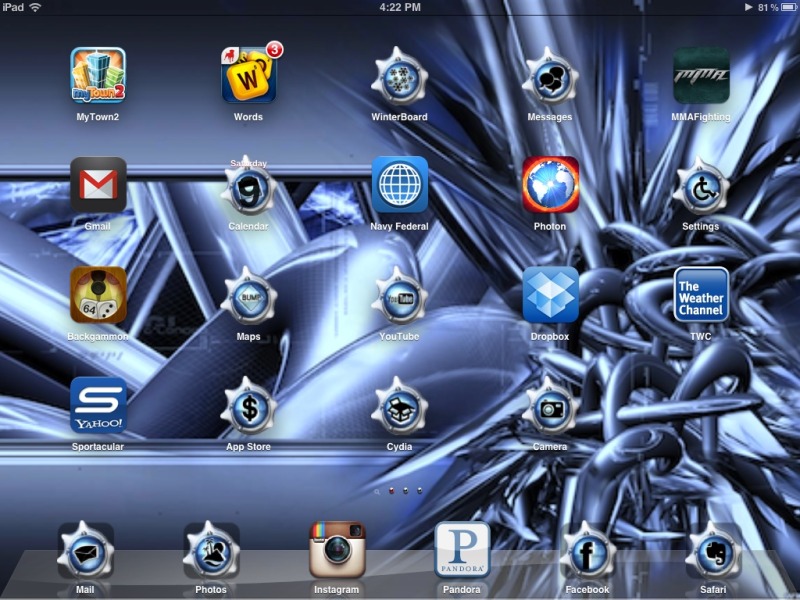Tap the 'iPad' label in status bar

(13, 7)
